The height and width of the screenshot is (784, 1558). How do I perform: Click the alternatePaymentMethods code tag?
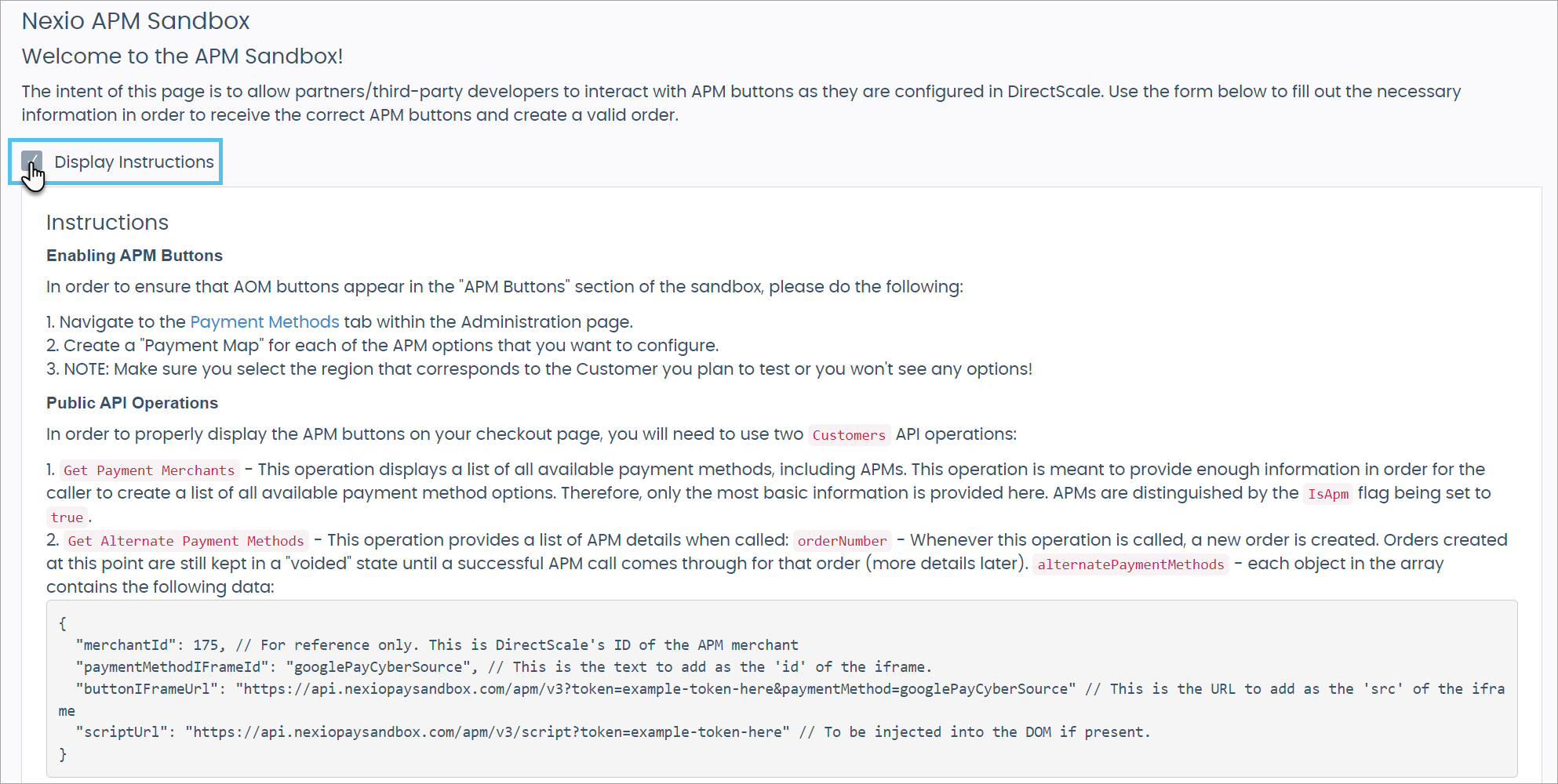pos(1130,564)
